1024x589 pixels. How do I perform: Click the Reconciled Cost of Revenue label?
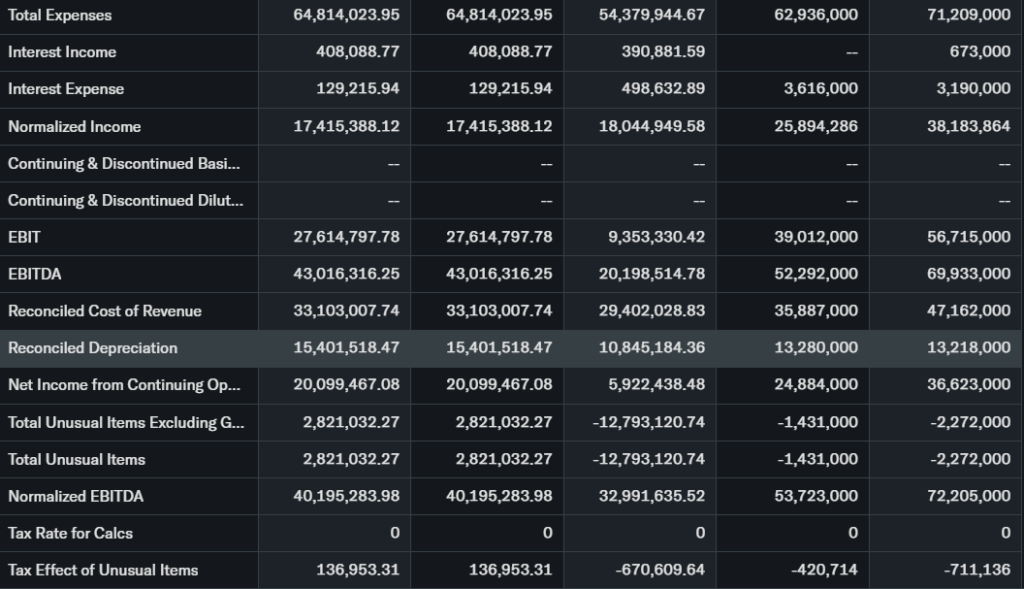point(104,311)
